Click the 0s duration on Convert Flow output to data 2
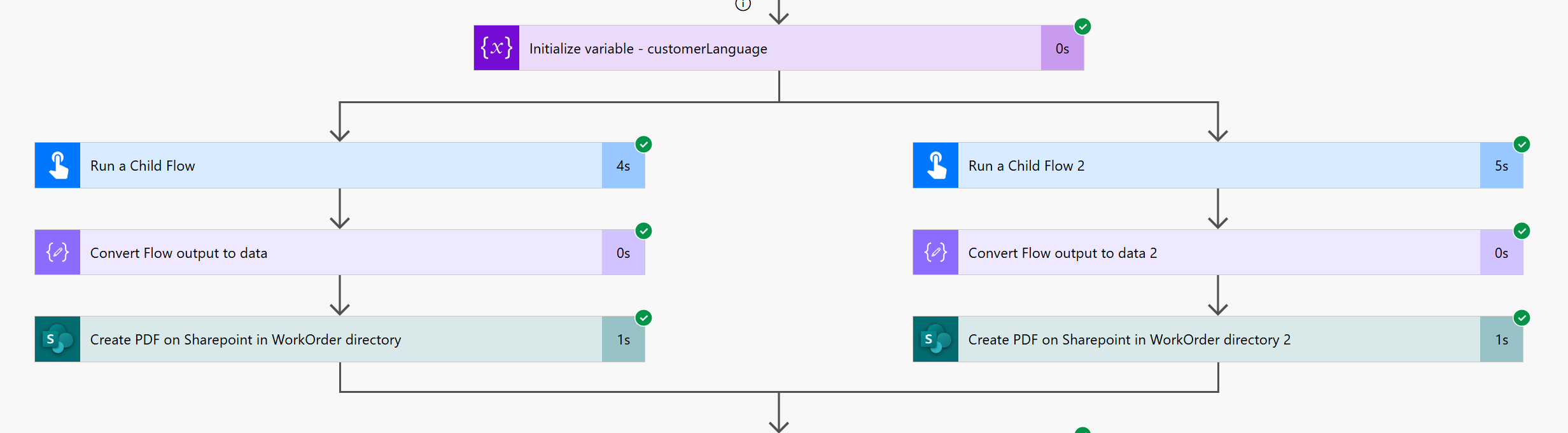The width and height of the screenshot is (1568, 433). pyautogui.click(x=1501, y=253)
